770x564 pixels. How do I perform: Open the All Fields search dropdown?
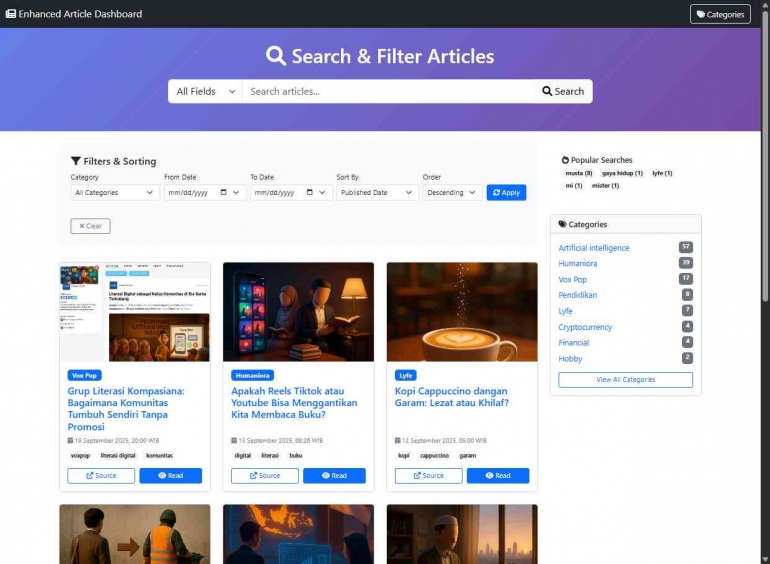click(205, 91)
